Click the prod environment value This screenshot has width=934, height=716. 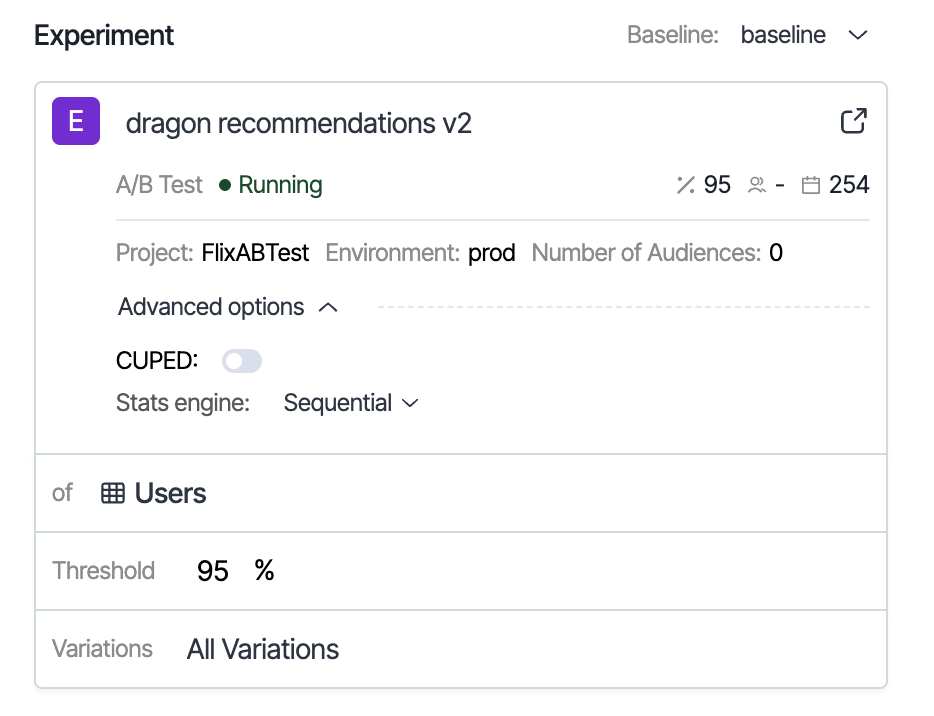(x=491, y=253)
